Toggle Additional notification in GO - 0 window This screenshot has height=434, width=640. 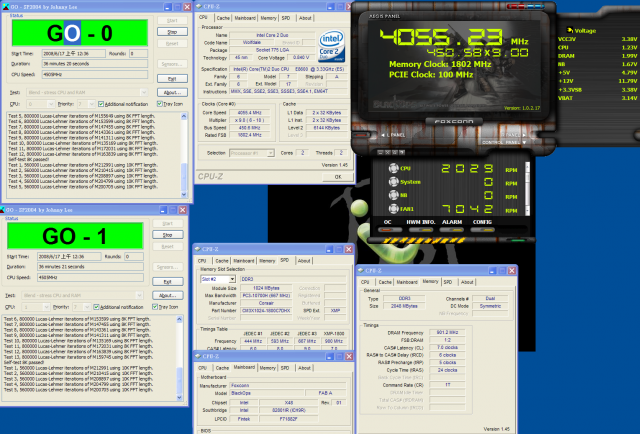pos(101,104)
